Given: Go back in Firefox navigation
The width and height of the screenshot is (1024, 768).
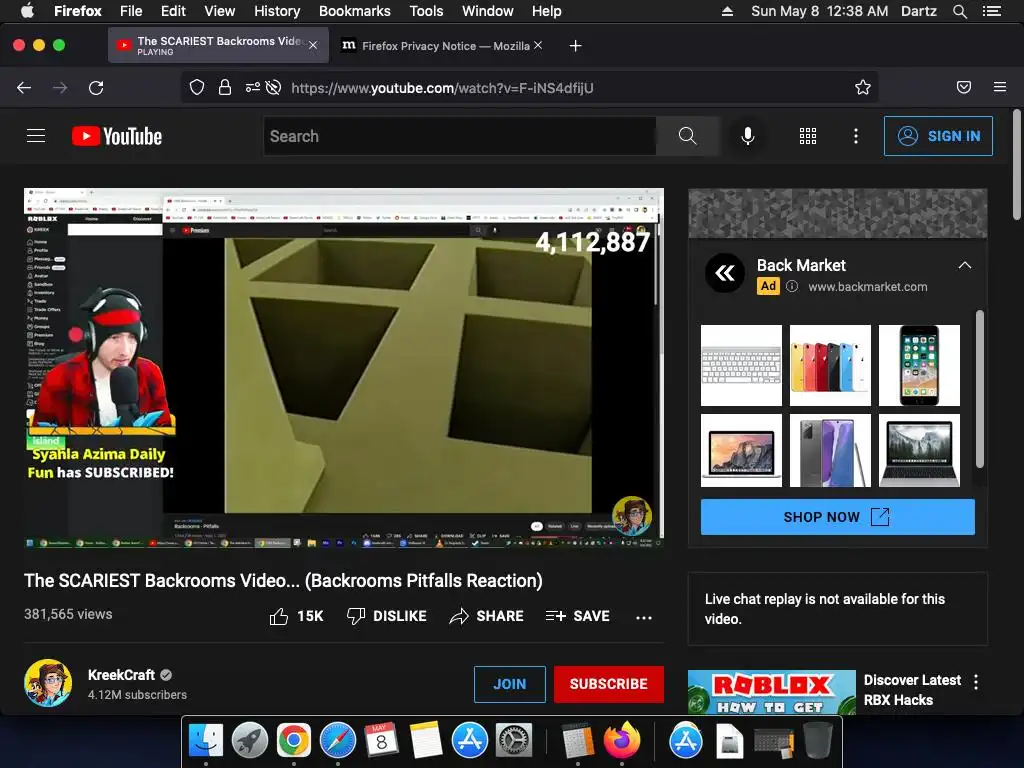Looking at the screenshot, I should (x=24, y=88).
